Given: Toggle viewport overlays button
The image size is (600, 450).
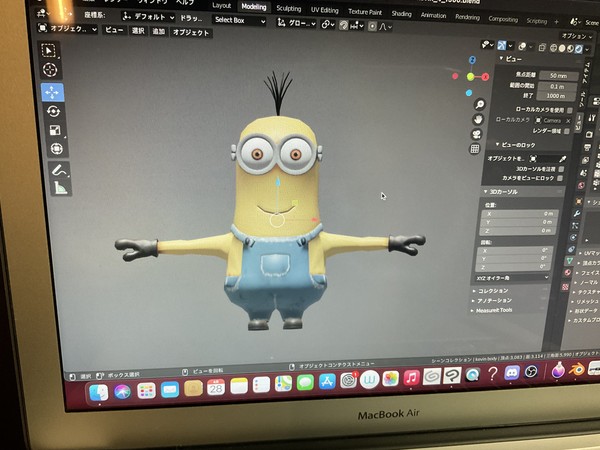Looking at the screenshot, I should (x=522, y=47).
